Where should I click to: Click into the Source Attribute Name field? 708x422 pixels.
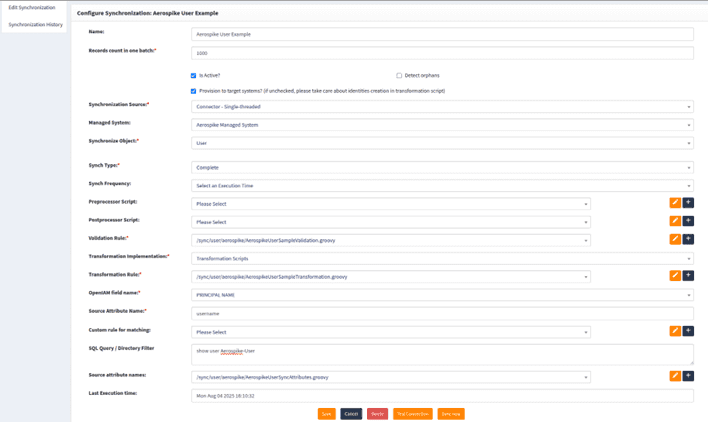(x=442, y=313)
